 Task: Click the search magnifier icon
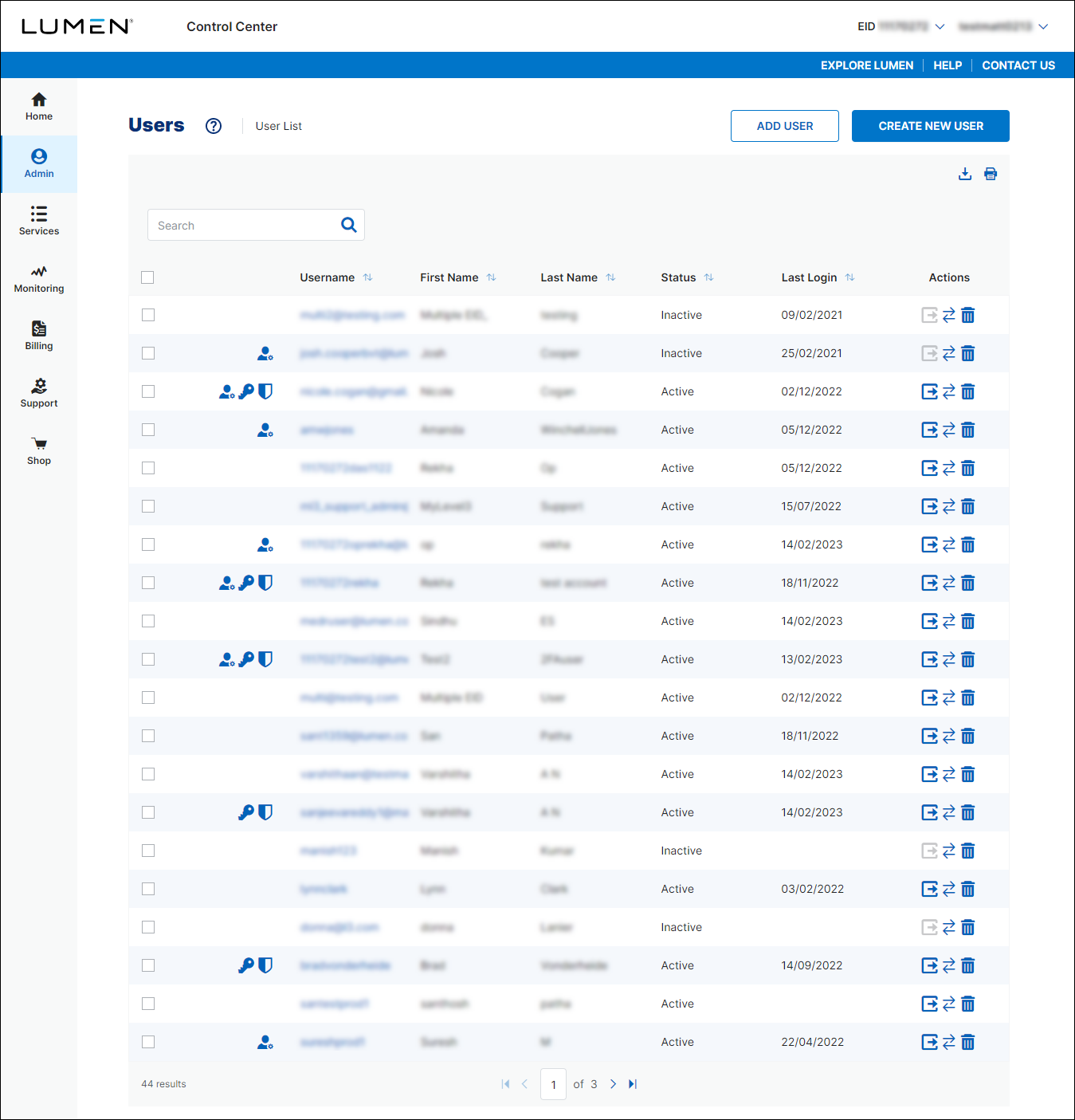(x=349, y=225)
